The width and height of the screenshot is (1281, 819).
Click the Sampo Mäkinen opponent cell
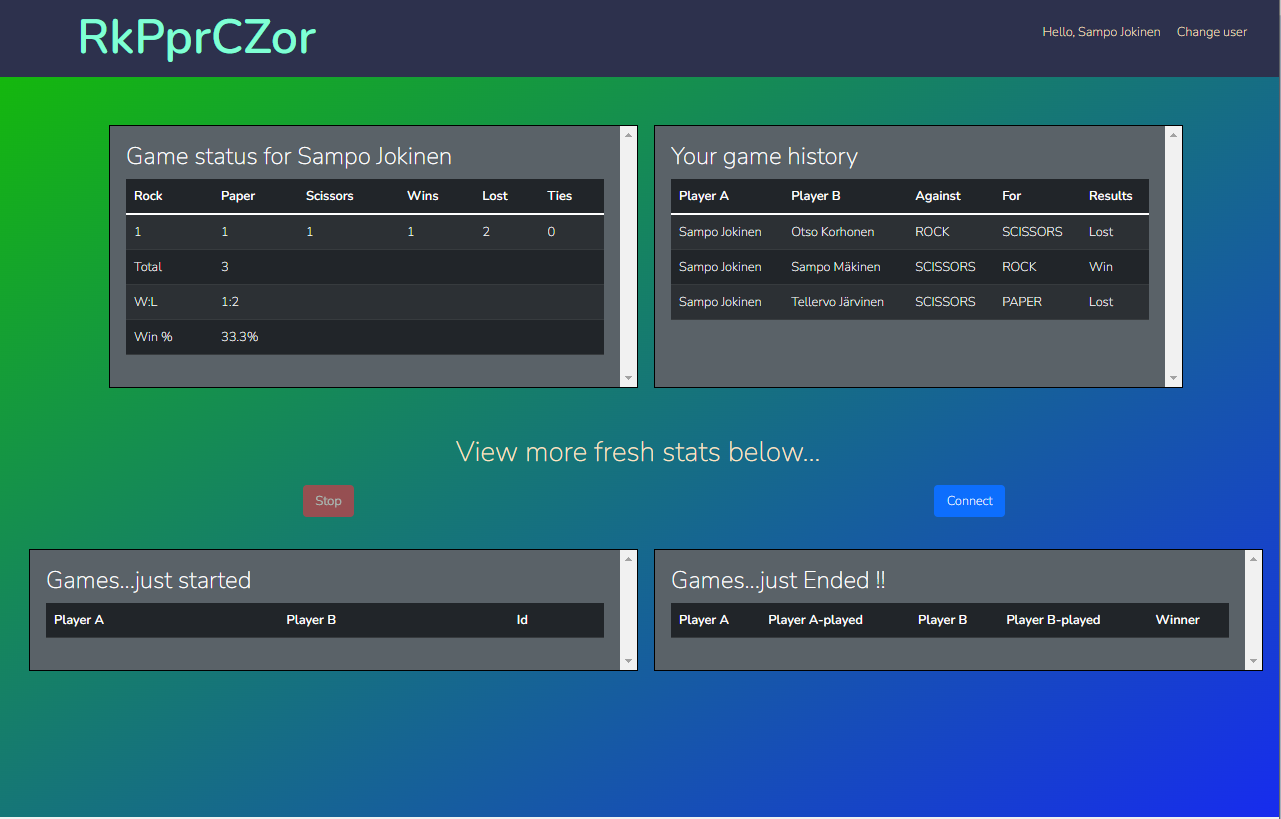click(x=835, y=267)
